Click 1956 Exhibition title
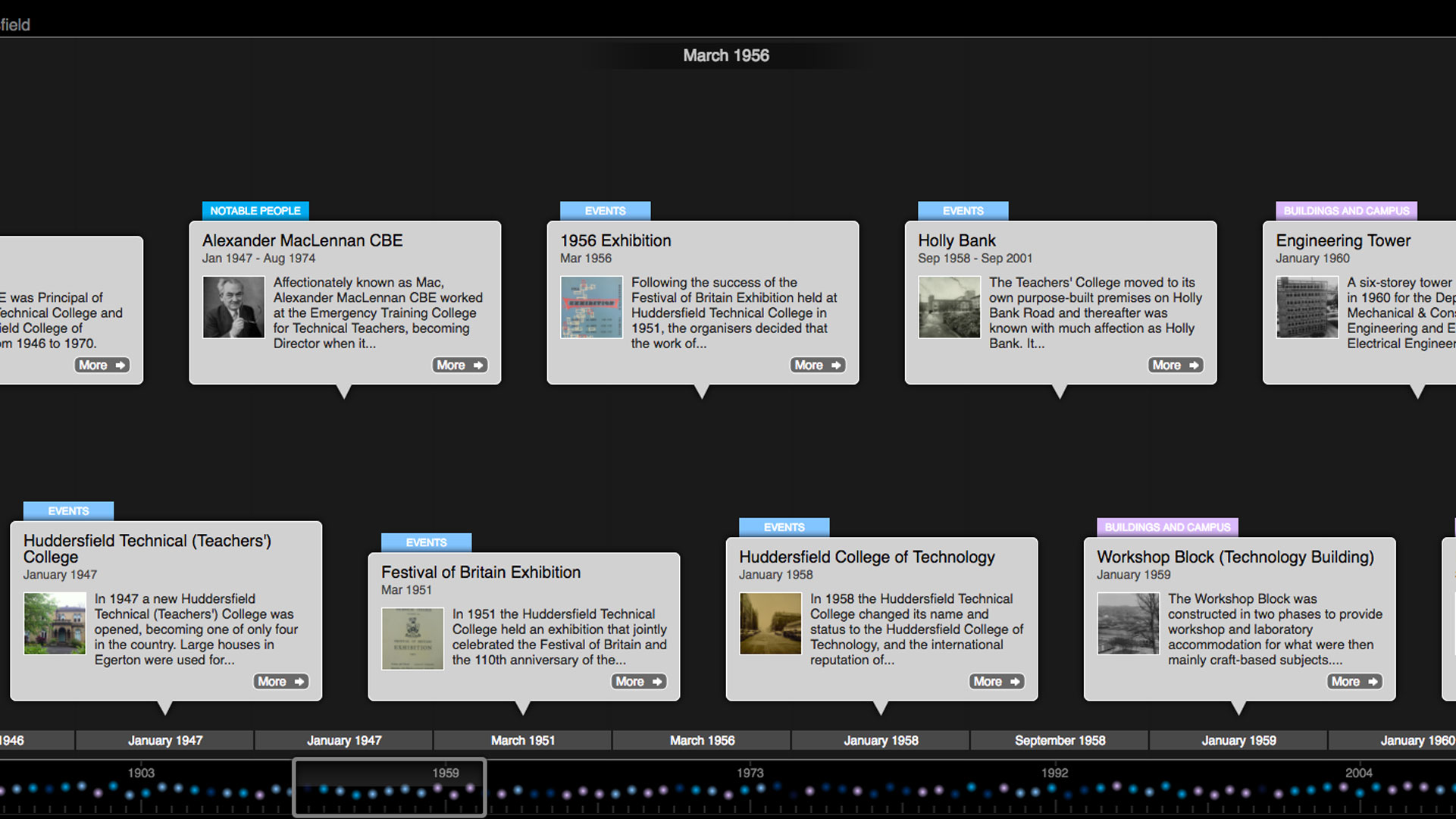 coord(615,240)
